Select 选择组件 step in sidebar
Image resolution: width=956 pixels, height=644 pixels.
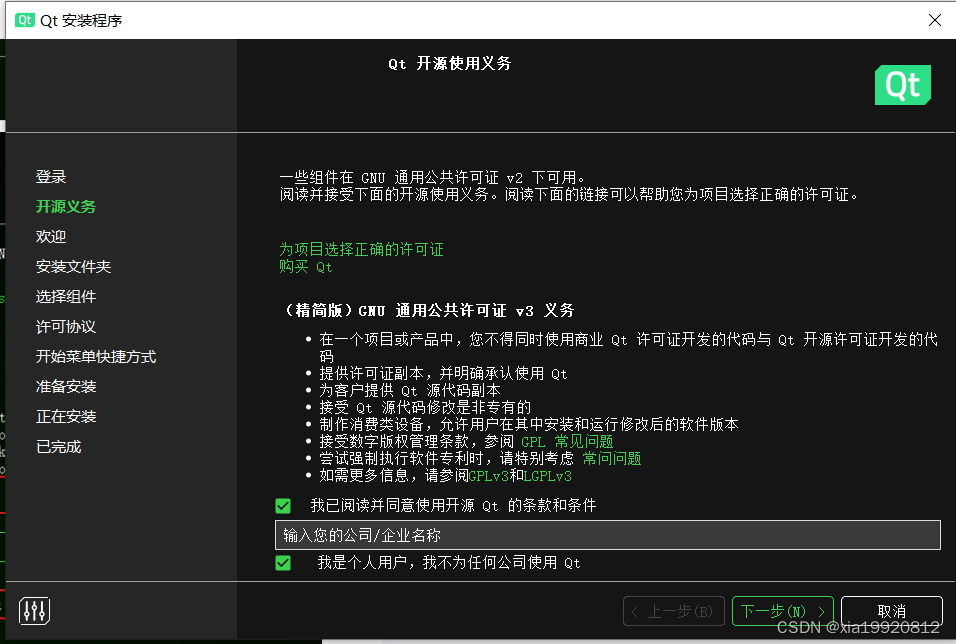click(66, 296)
